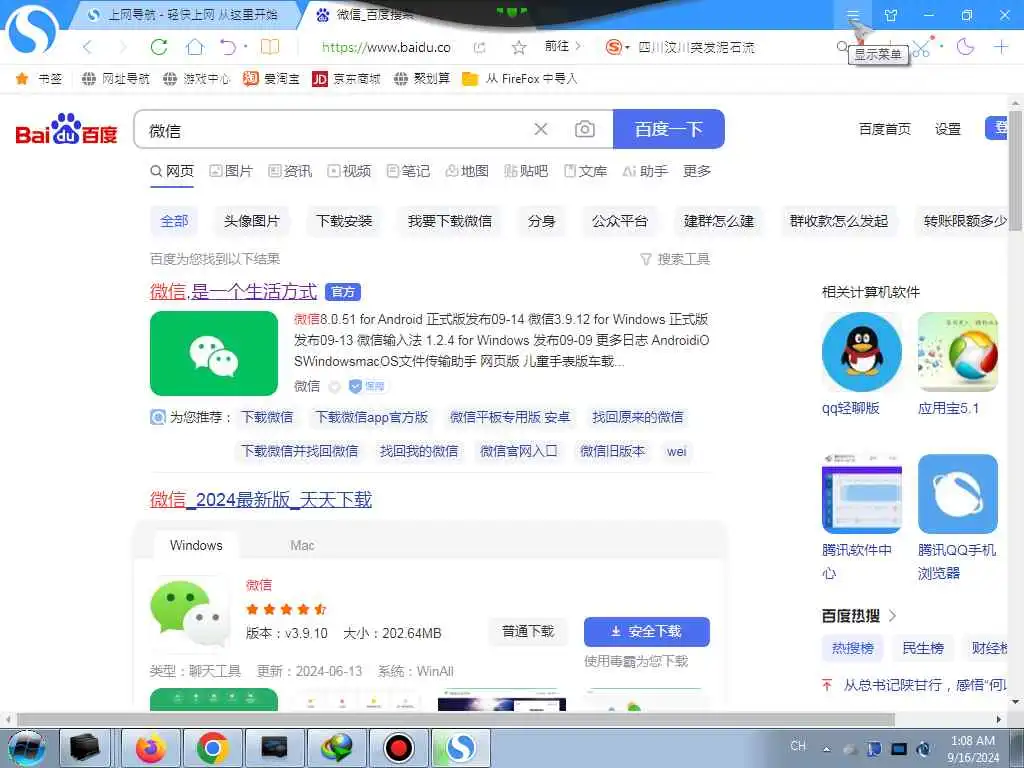Select the 资讯 search tab

tap(290, 171)
